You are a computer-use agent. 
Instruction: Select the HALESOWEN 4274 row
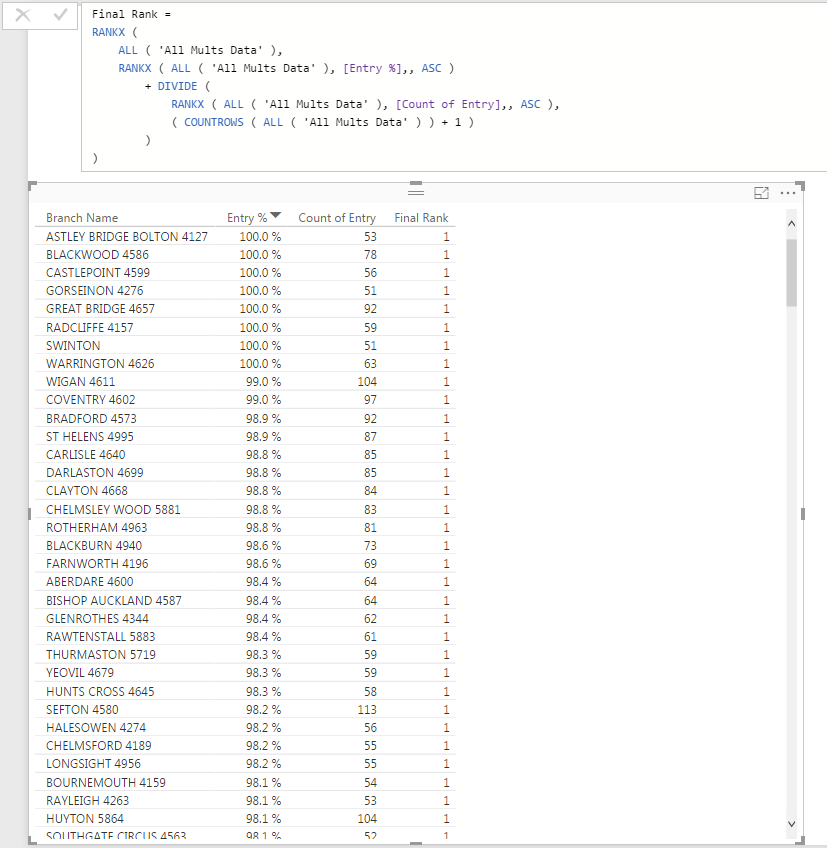pyautogui.click(x=245, y=727)
